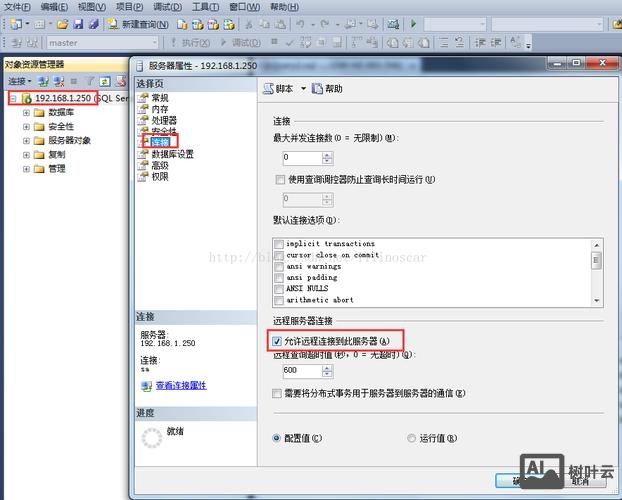Click the Undo arrow icon in toolbar

click(300, 24)
